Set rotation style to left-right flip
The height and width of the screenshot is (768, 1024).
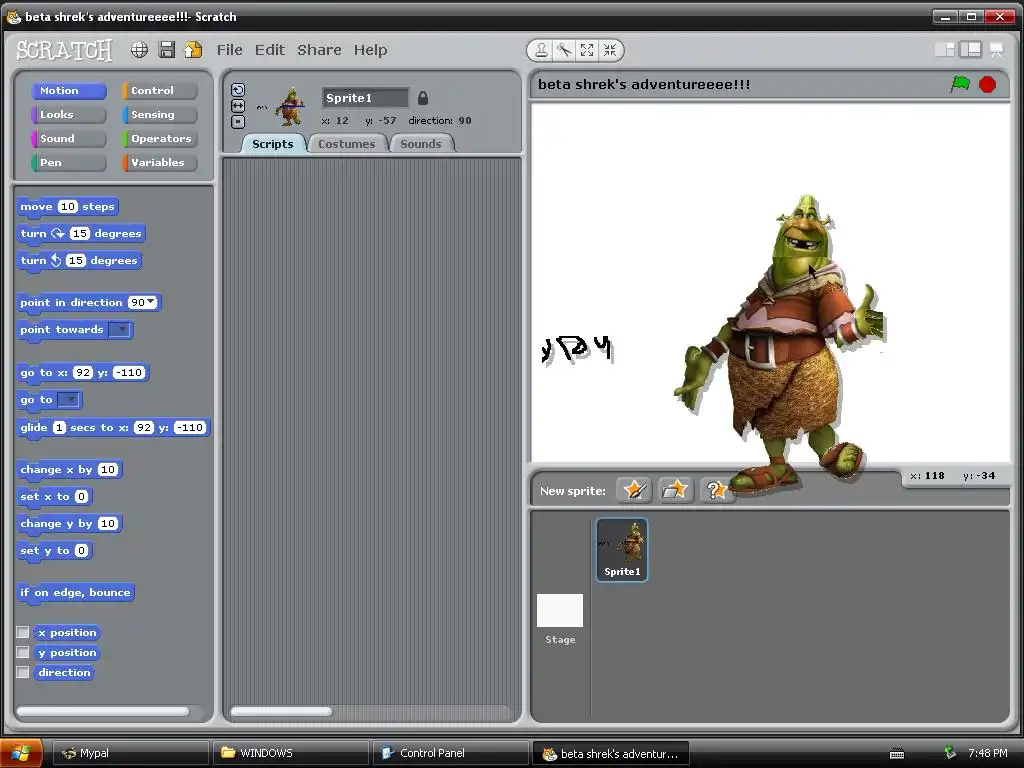[x=238, y=106]
